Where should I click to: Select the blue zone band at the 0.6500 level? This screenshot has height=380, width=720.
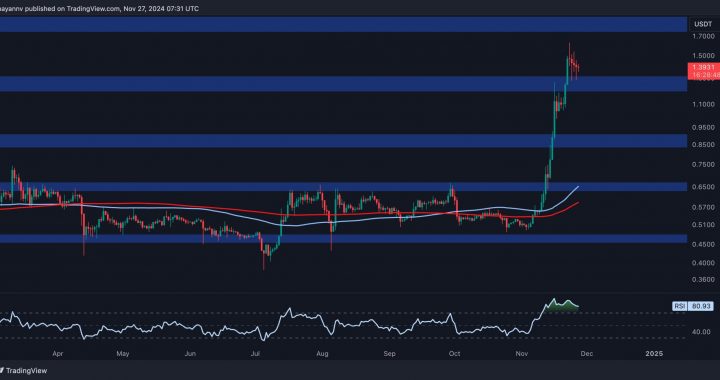pyautogui.click(x=343, y=187)
